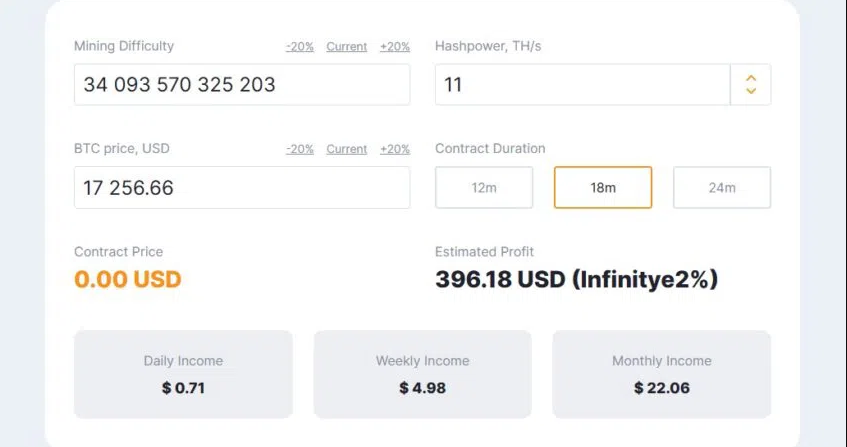Click -20% link for Mining Difficulty

[x=300, y=47]
